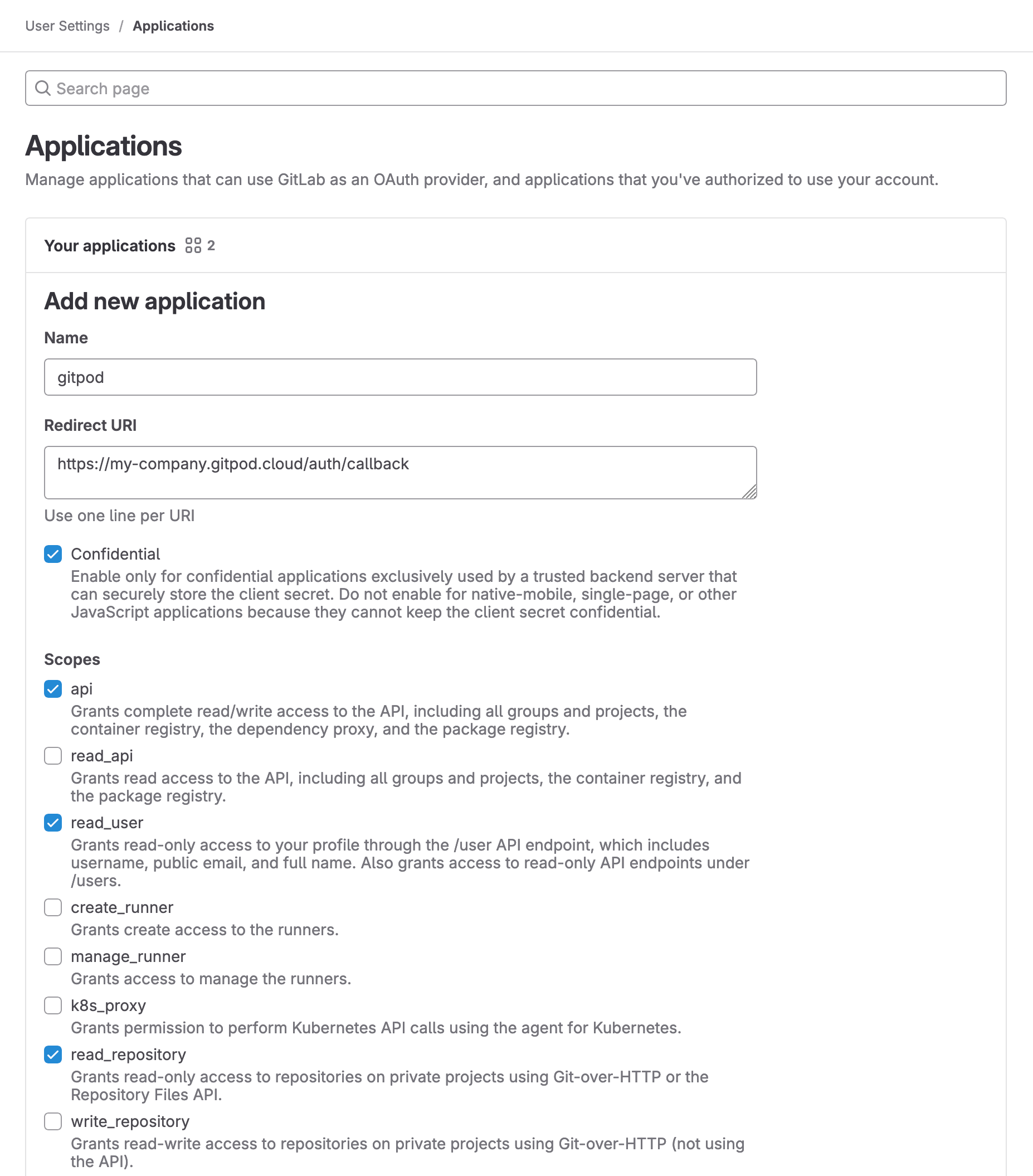Viewport: 1033px width, 1176px height.
Task: Enable the create_runner scope
Action: 53,907
